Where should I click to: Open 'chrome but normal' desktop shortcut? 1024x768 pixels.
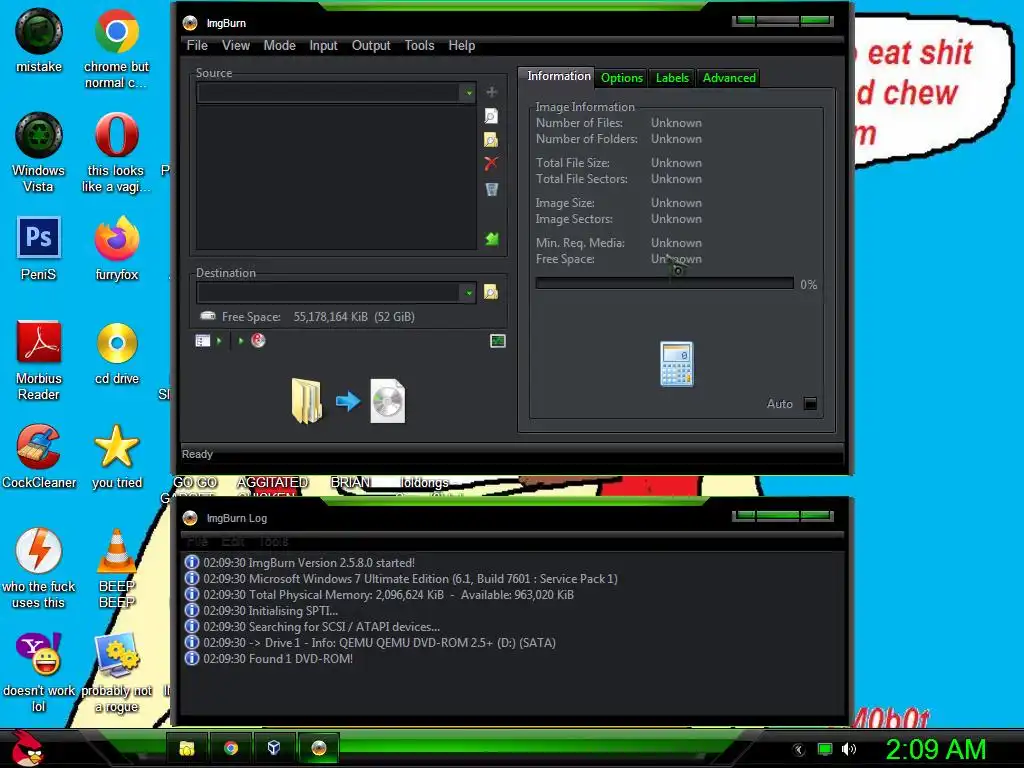pos(116,48)
